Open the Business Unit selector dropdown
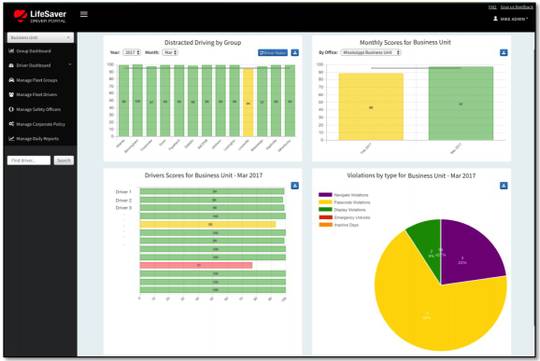The image size is (540, 361). pos(40,37)
